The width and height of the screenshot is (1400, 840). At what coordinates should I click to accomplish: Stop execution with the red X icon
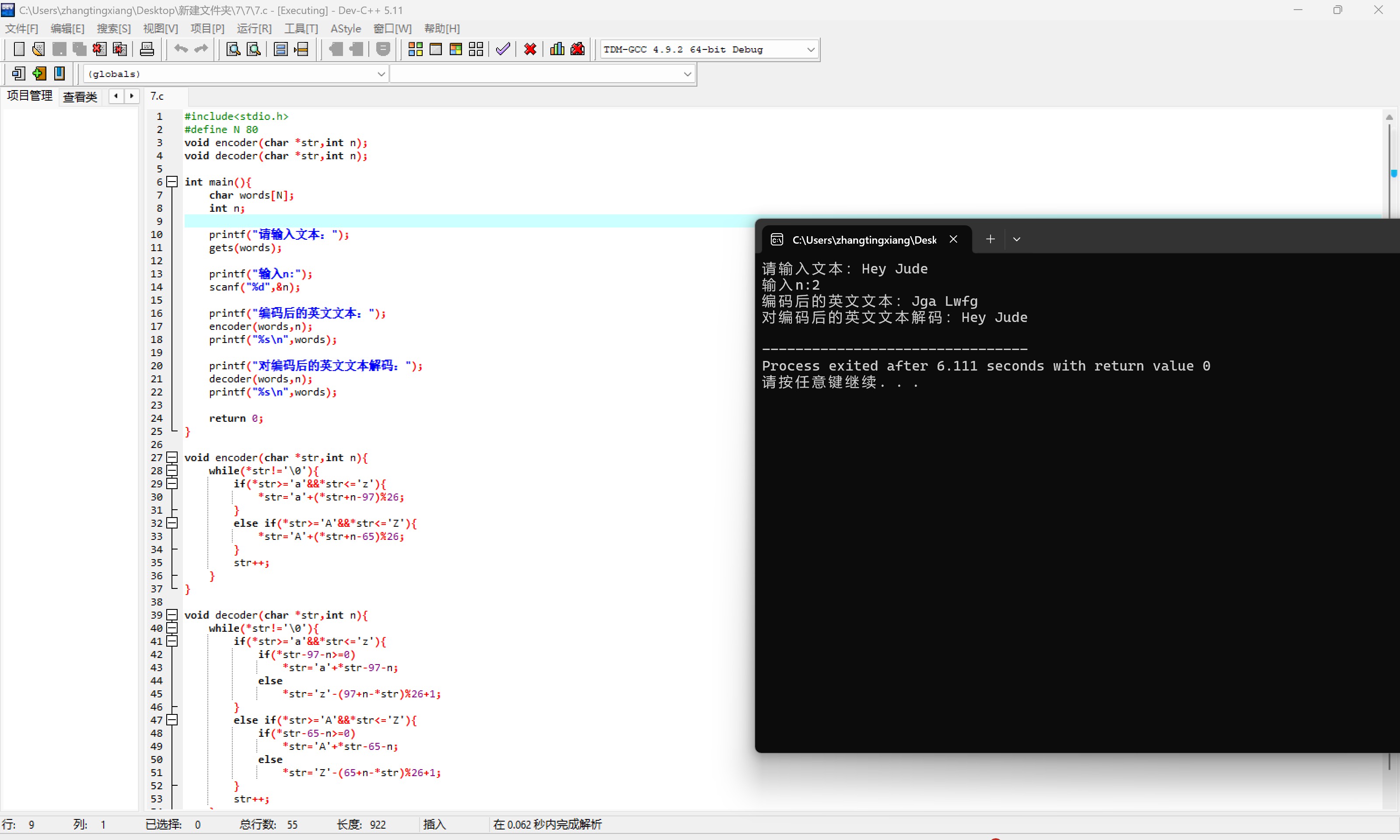click(x=530, y=49)
